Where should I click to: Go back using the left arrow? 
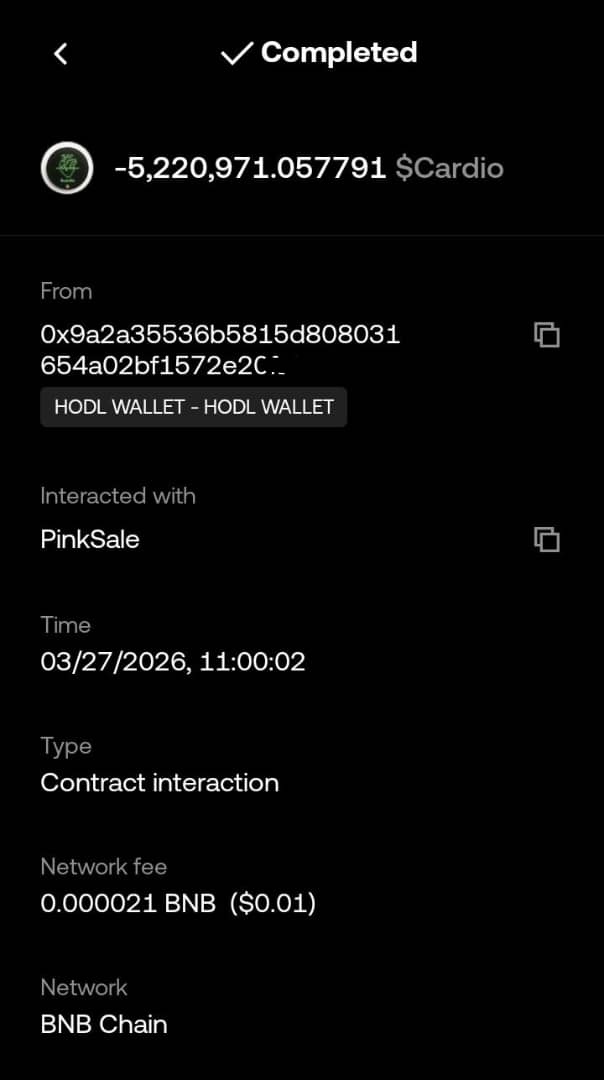(61, 54)
